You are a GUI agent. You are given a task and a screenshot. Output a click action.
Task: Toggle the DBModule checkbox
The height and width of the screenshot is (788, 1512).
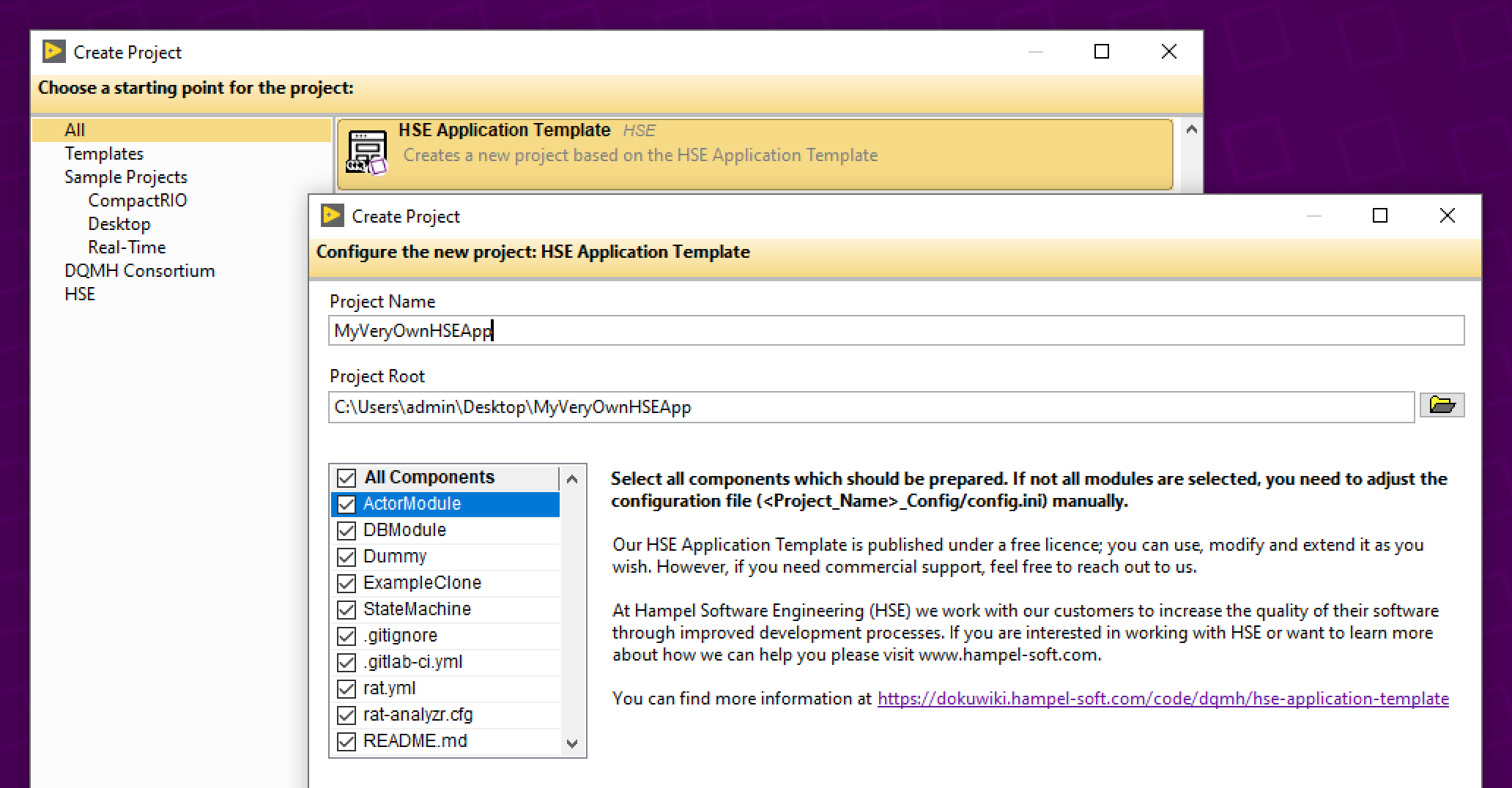(x=346, y=531)
